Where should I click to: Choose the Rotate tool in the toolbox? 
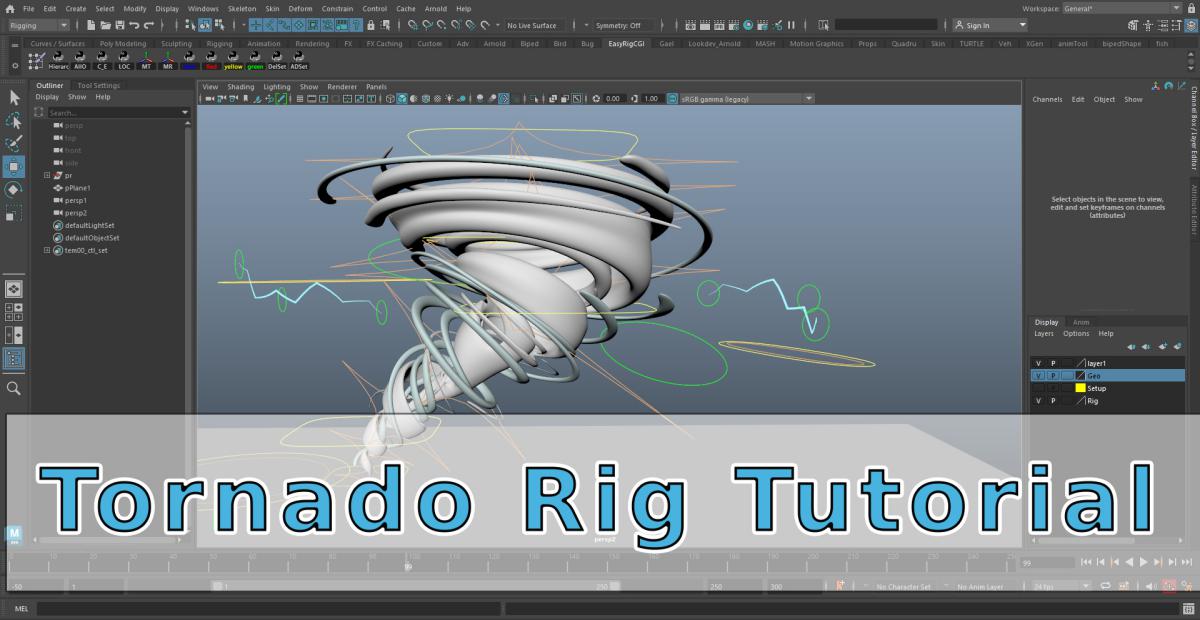pyautogui.click(x=14, y=190)
